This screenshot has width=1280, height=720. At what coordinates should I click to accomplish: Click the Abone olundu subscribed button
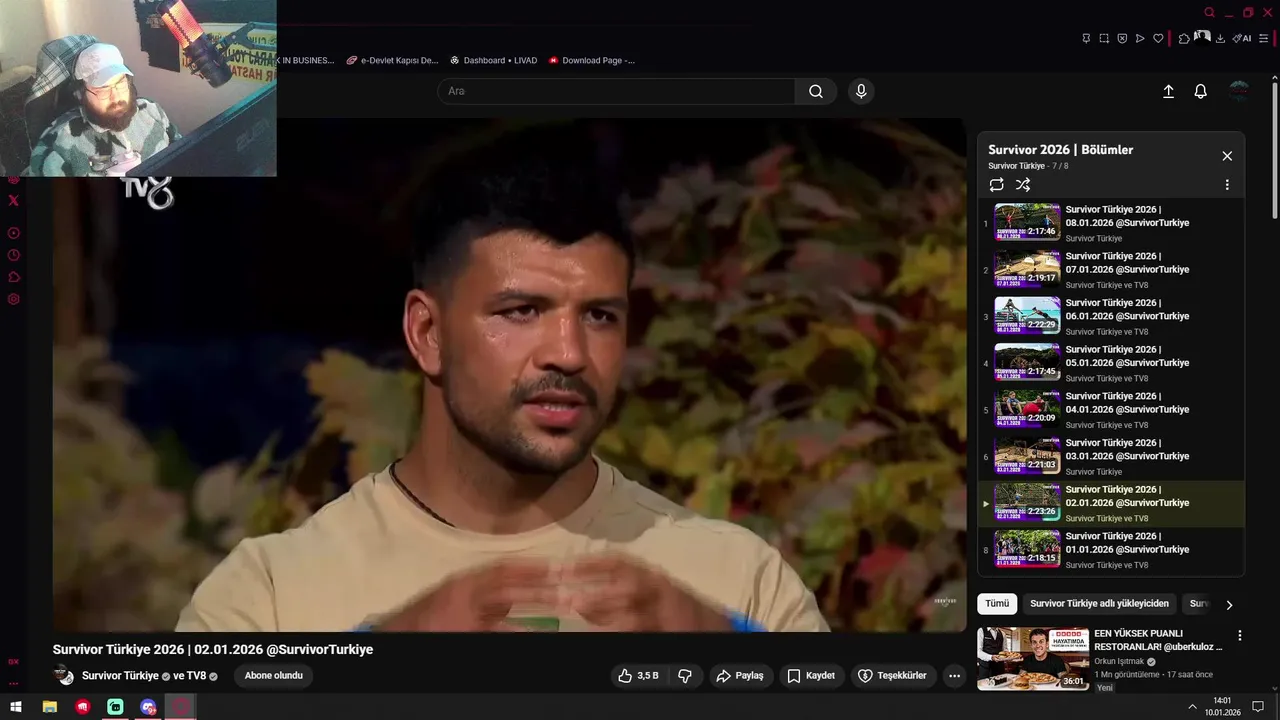pos(274,676)
